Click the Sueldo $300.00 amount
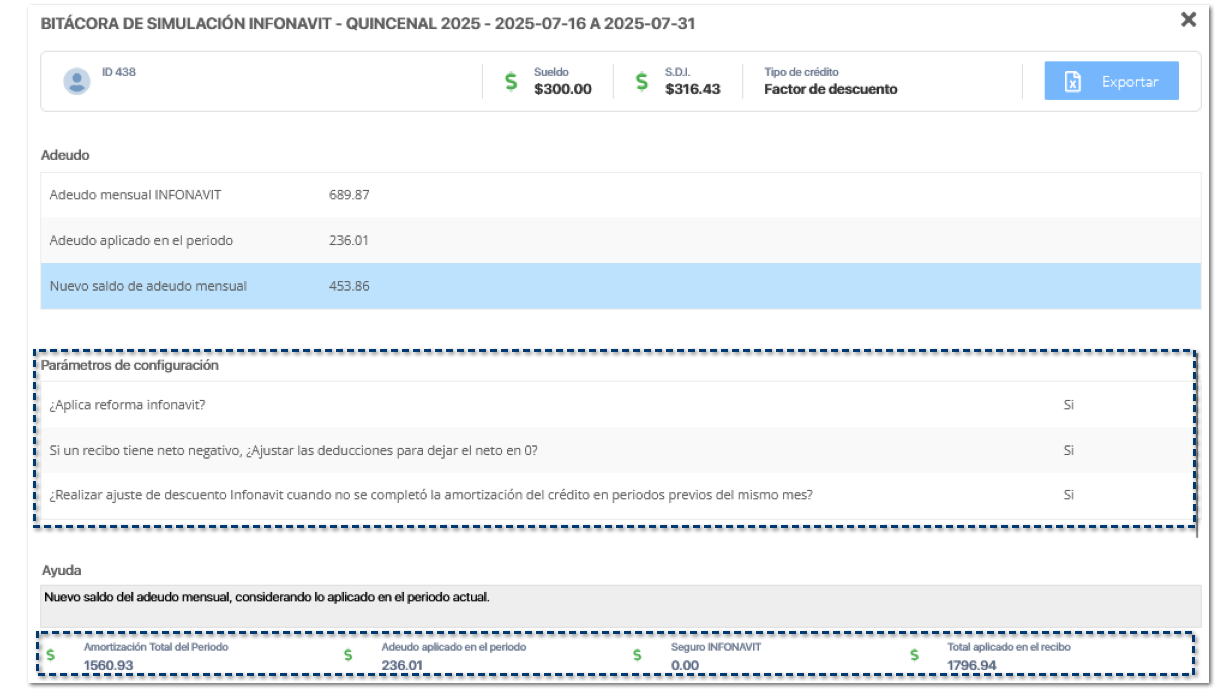 (x=562, y=89)
